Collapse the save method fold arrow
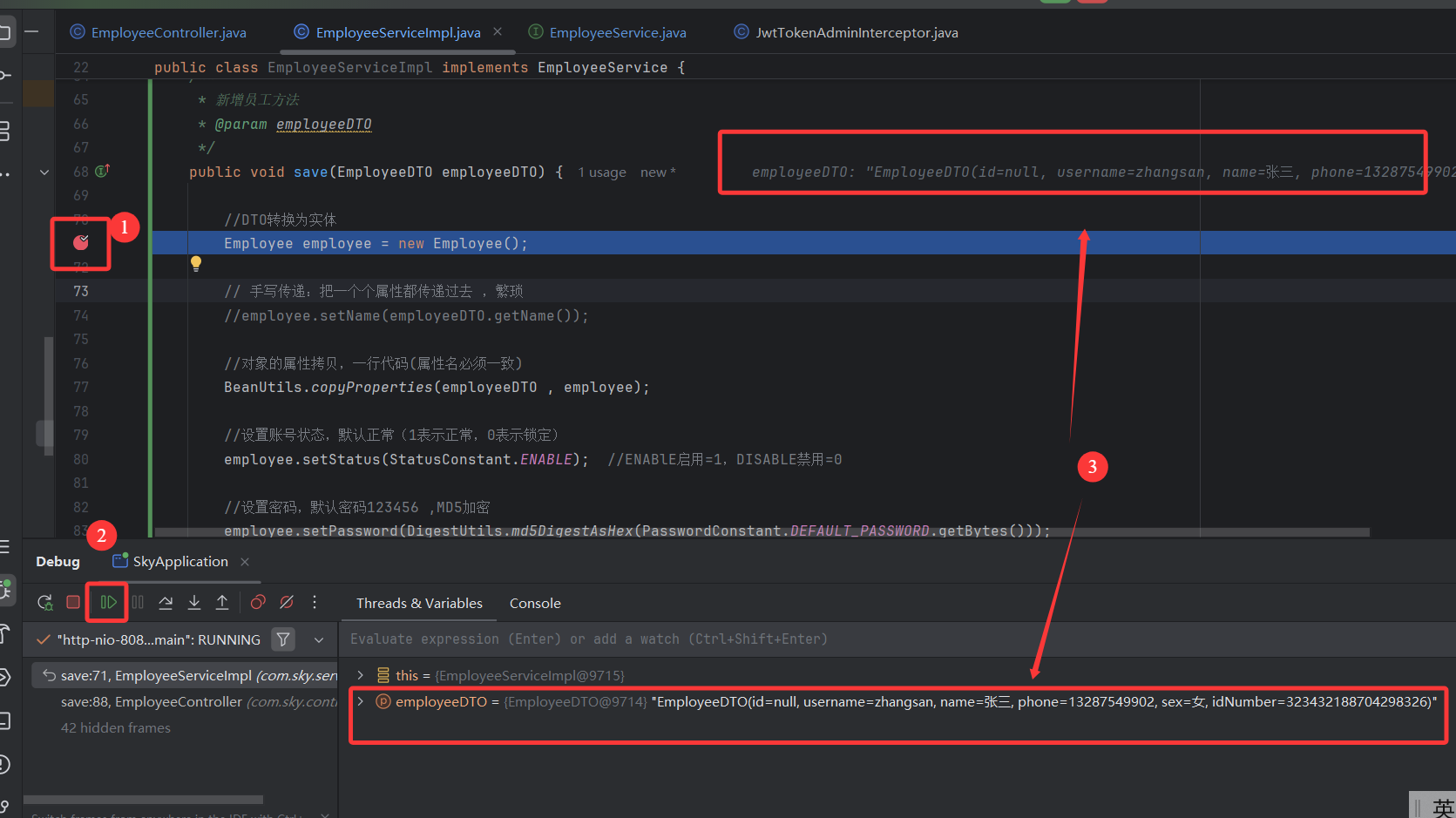This screenshot has height=818, width=1456. pos(44,172)
